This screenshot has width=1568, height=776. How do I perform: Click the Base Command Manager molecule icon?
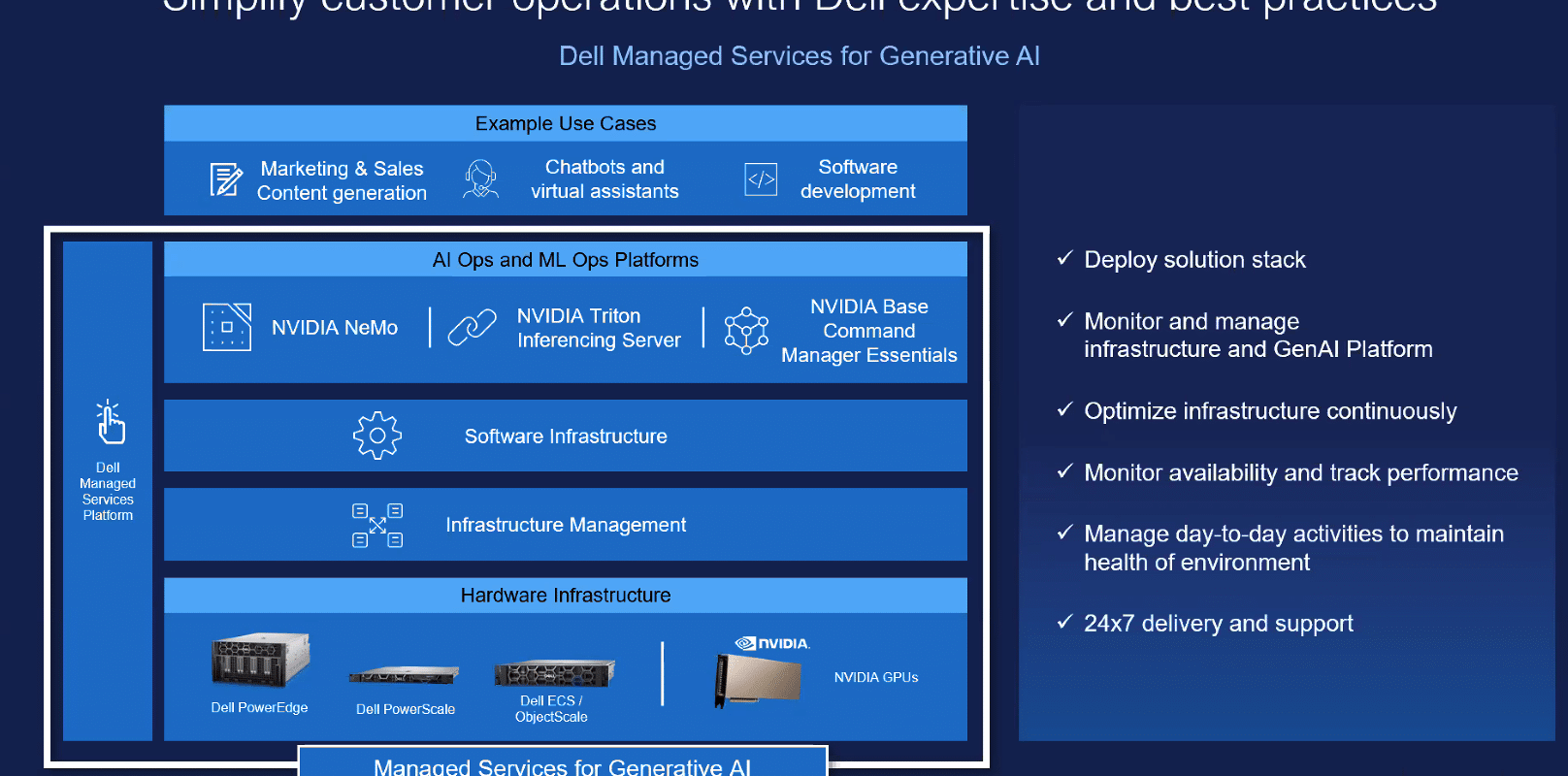(746, 331)
